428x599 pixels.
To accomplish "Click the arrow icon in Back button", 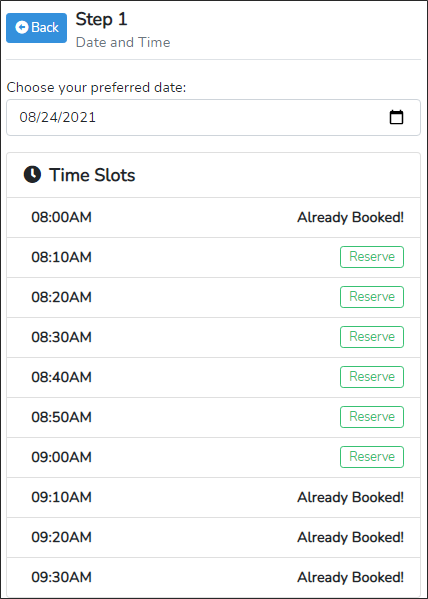I will (x=22, y=28).
